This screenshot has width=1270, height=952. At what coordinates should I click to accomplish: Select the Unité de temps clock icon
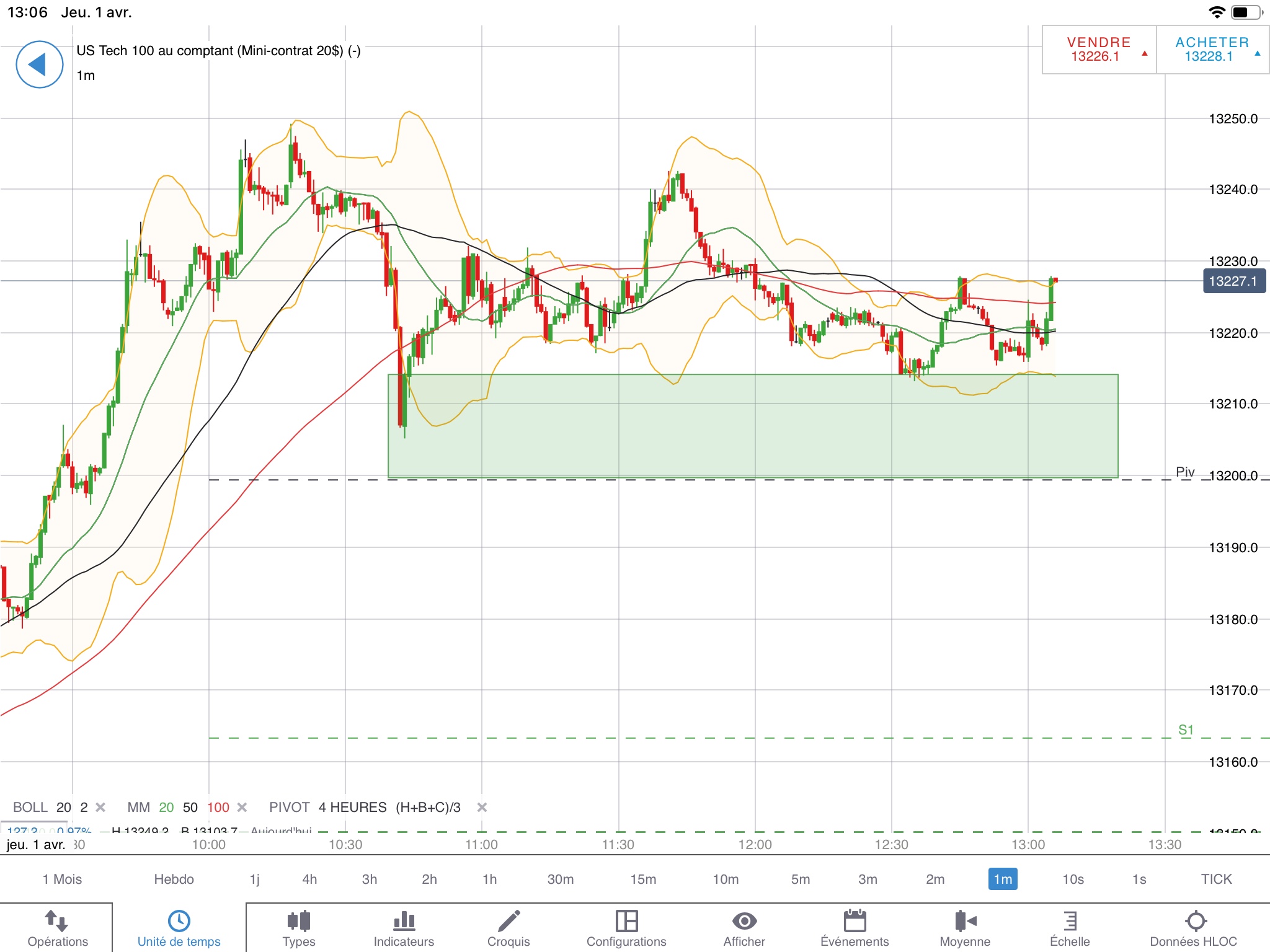179,922
